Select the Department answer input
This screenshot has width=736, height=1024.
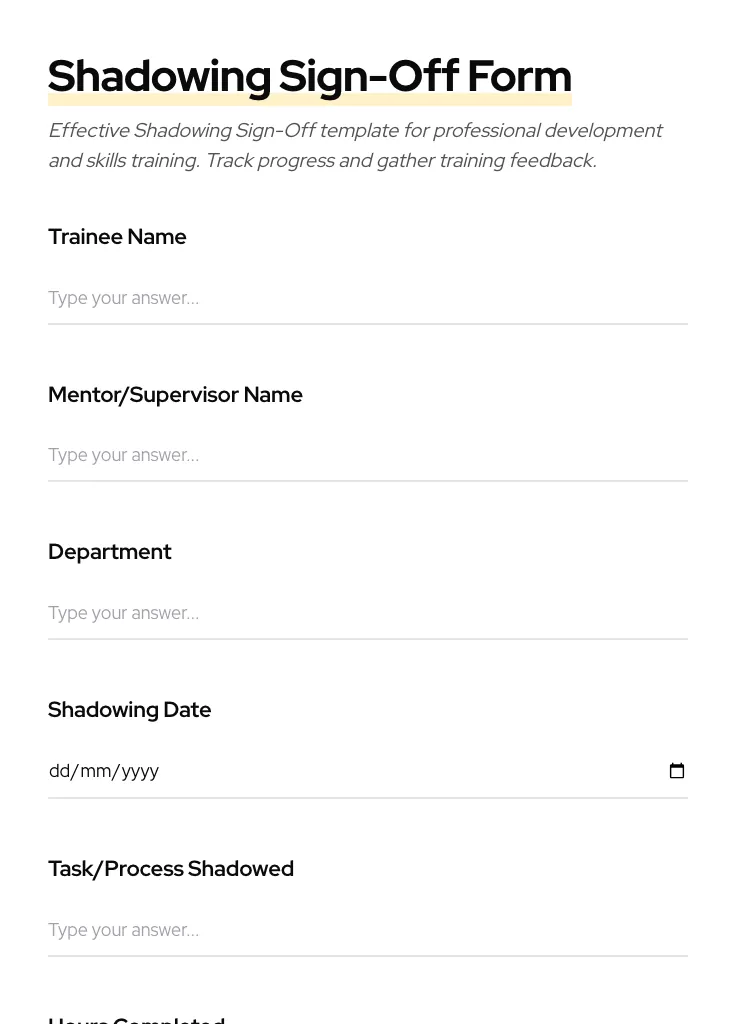coord(367,613)
